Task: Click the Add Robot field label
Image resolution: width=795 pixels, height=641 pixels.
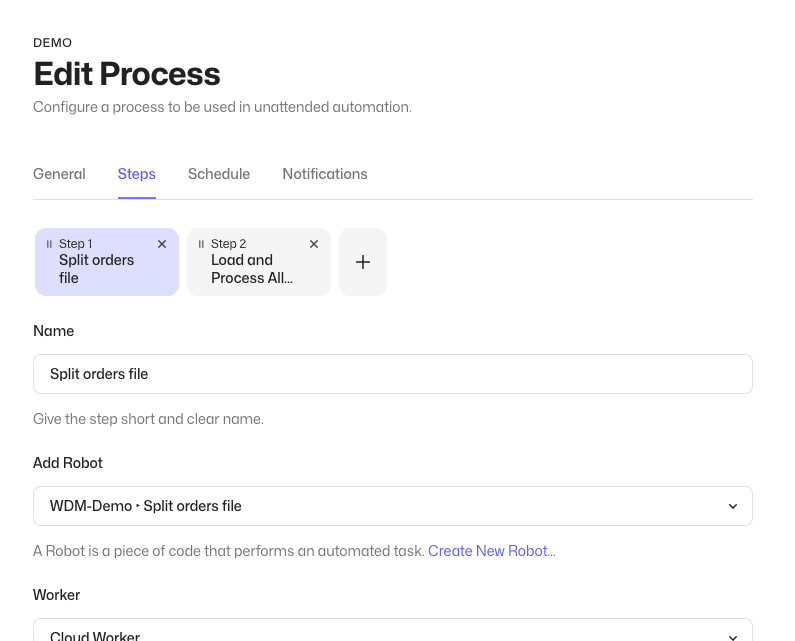Action: tap(68, 462)
